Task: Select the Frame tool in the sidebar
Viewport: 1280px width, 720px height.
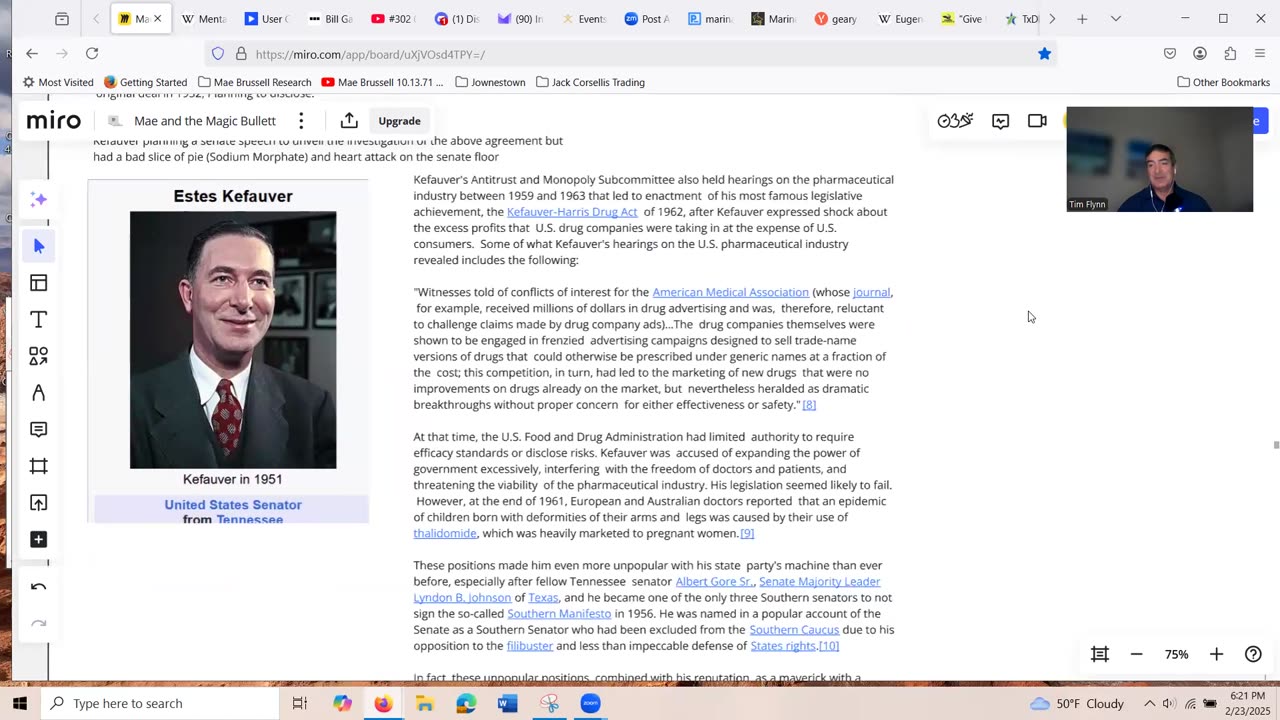Action: [x=38, y=466]
